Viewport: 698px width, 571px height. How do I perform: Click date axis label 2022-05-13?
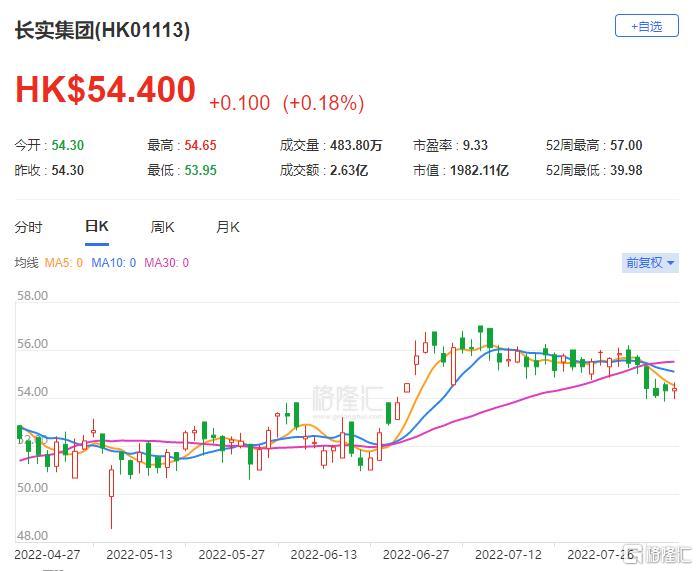click(139, 555)
